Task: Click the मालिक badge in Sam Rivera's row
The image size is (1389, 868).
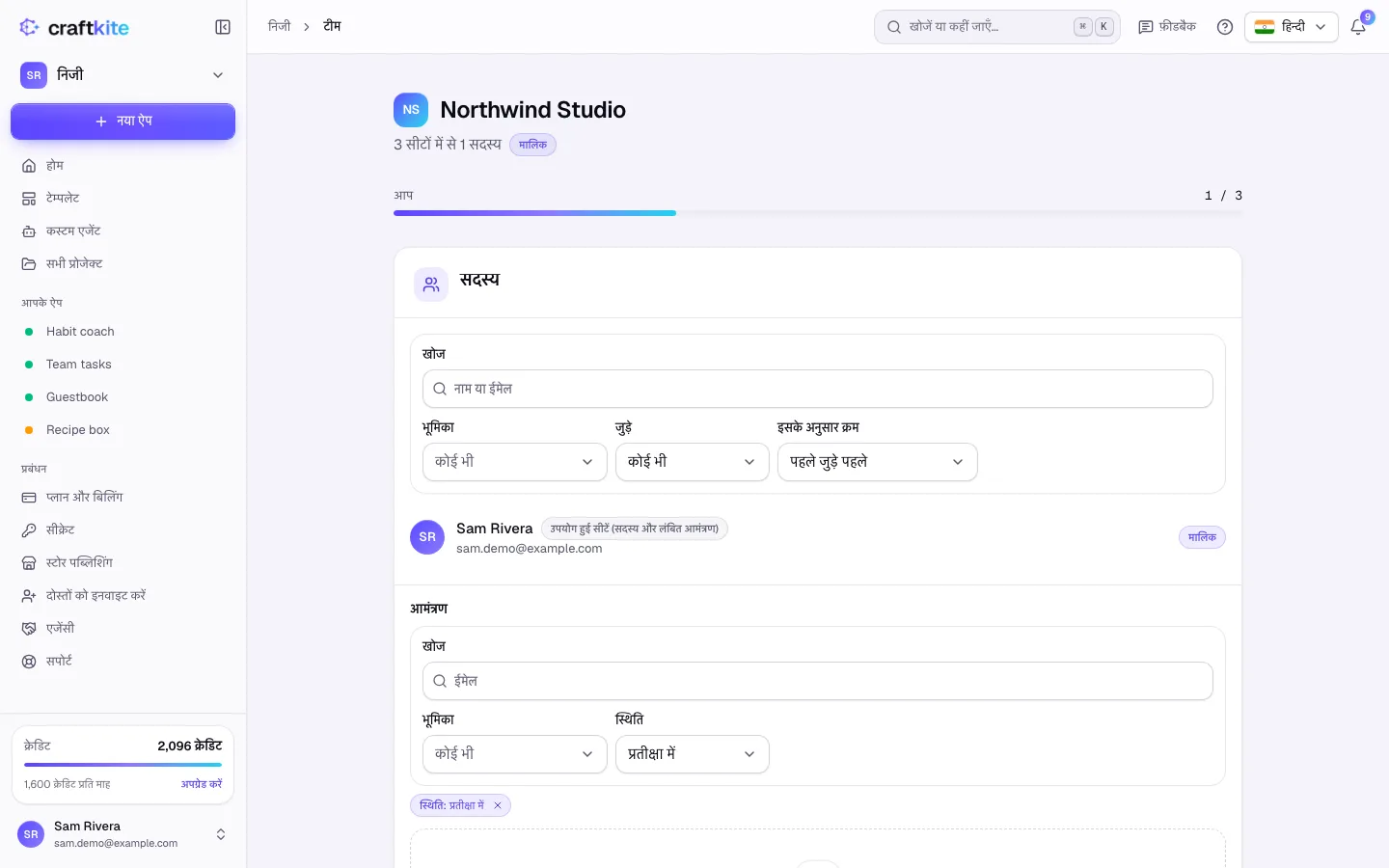Action: (1202, 537)
